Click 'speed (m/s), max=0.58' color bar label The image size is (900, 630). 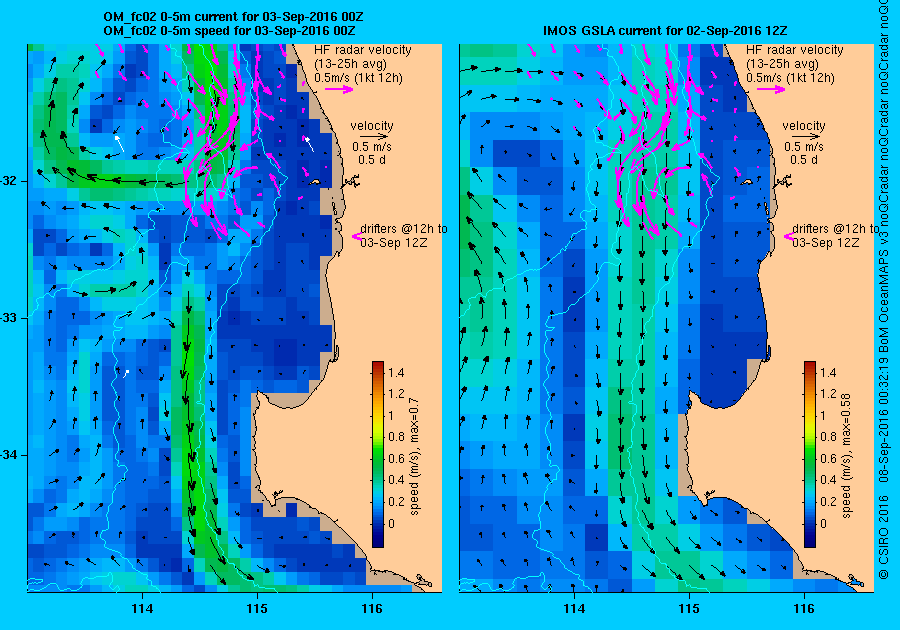(846, 456)
